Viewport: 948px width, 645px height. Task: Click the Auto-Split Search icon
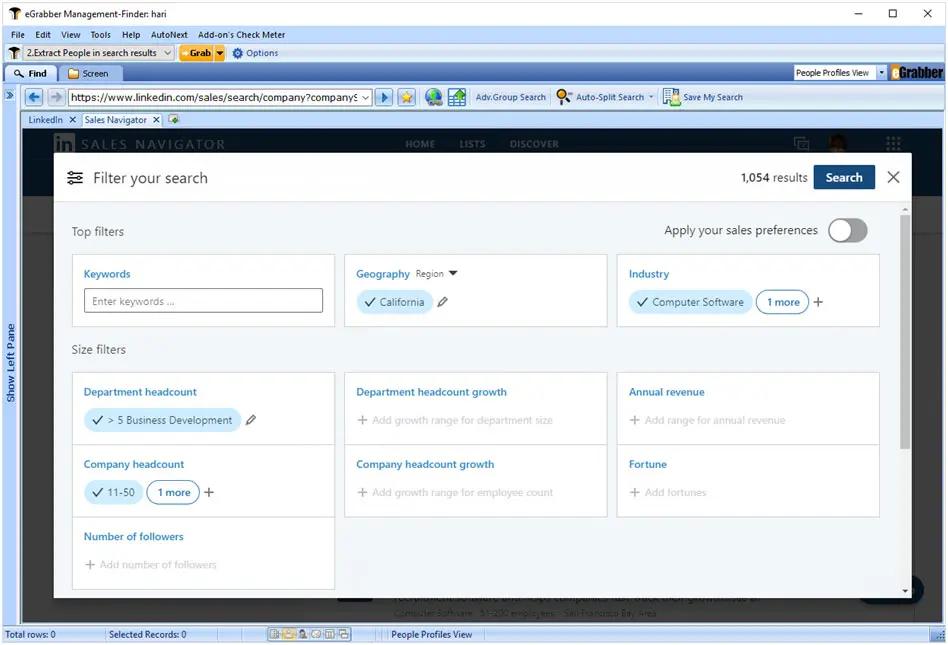pos(563,97)
